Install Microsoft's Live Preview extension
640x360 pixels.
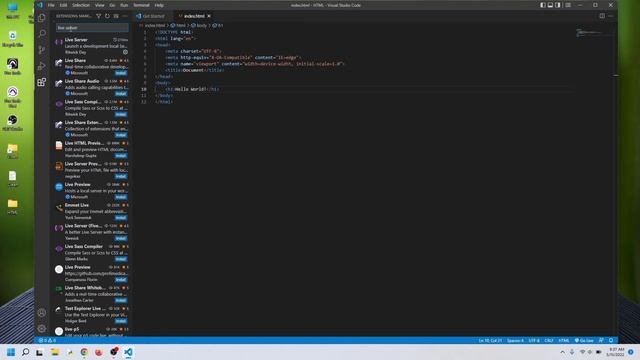click(121, 197)
